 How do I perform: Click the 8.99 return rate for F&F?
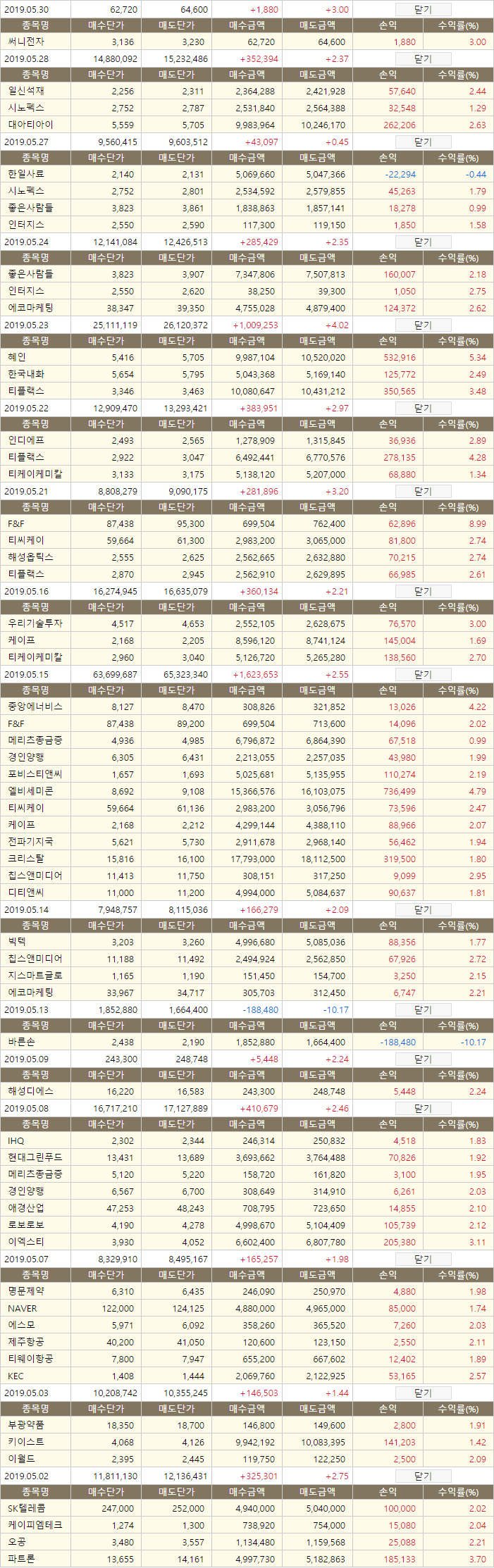click(x=477, y=524)
